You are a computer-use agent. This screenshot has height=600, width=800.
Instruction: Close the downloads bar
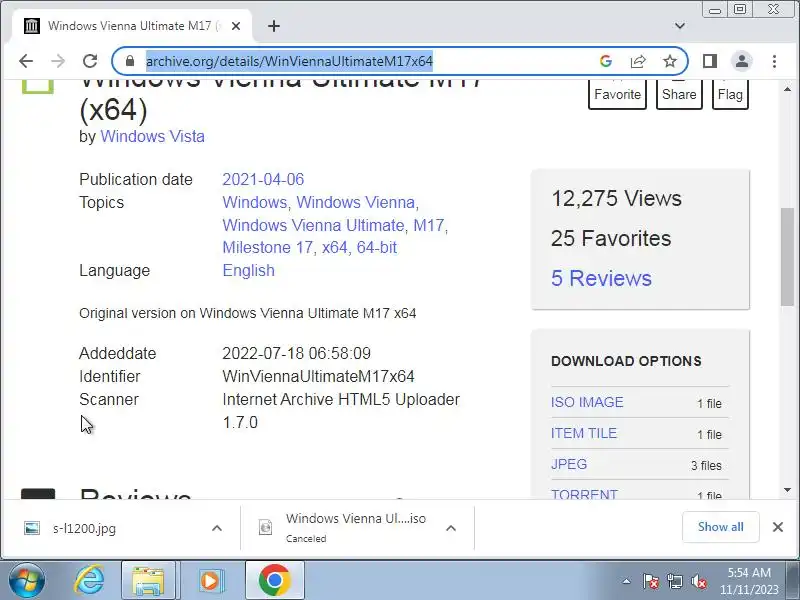click(x=778, y=527)
